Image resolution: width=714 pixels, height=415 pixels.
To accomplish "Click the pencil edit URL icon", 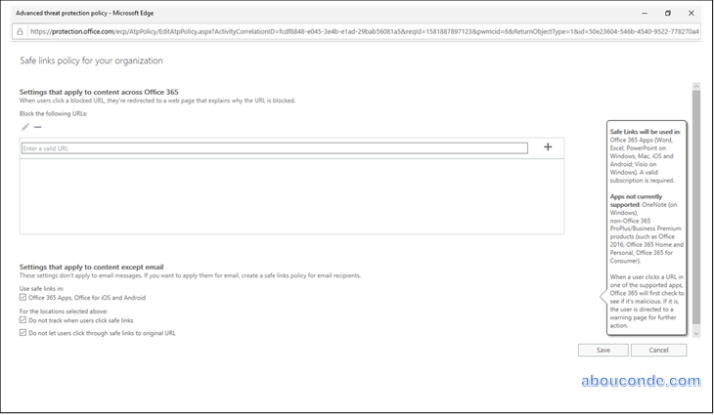I will click(25, 127).
